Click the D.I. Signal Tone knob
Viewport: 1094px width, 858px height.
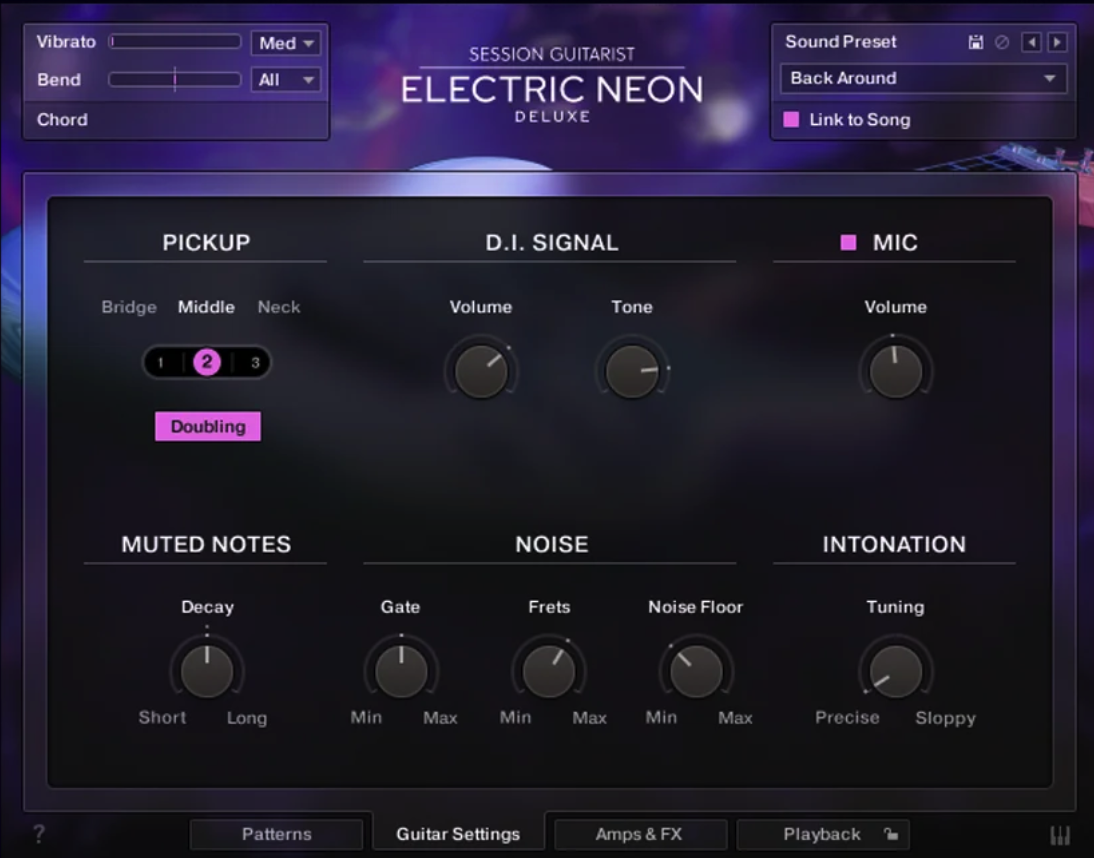click(632, 371)
